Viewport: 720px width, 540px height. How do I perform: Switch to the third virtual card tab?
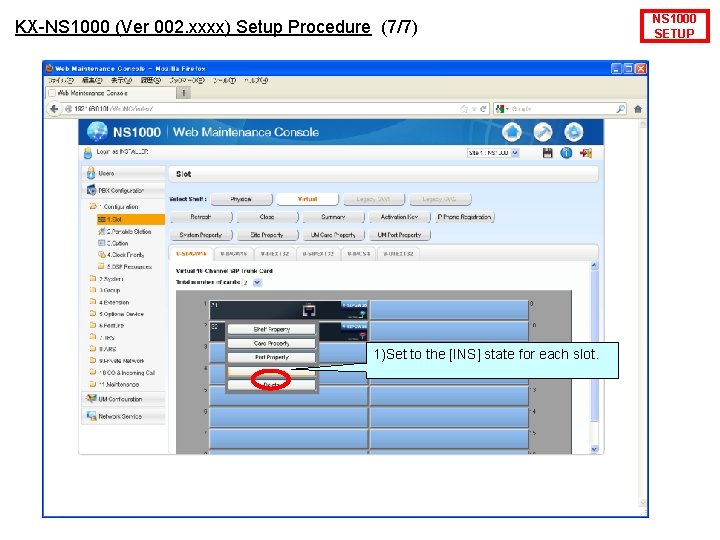[x=275, y=253]
